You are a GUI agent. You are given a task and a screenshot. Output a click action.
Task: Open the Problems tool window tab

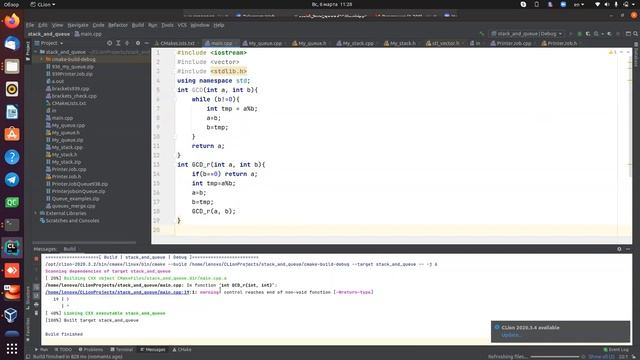coord(91,349)
